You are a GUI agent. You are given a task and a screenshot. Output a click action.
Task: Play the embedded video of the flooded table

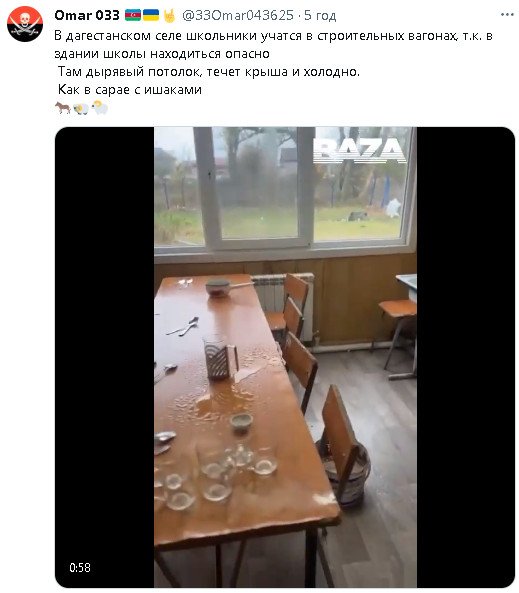click(x=285, y=357)
